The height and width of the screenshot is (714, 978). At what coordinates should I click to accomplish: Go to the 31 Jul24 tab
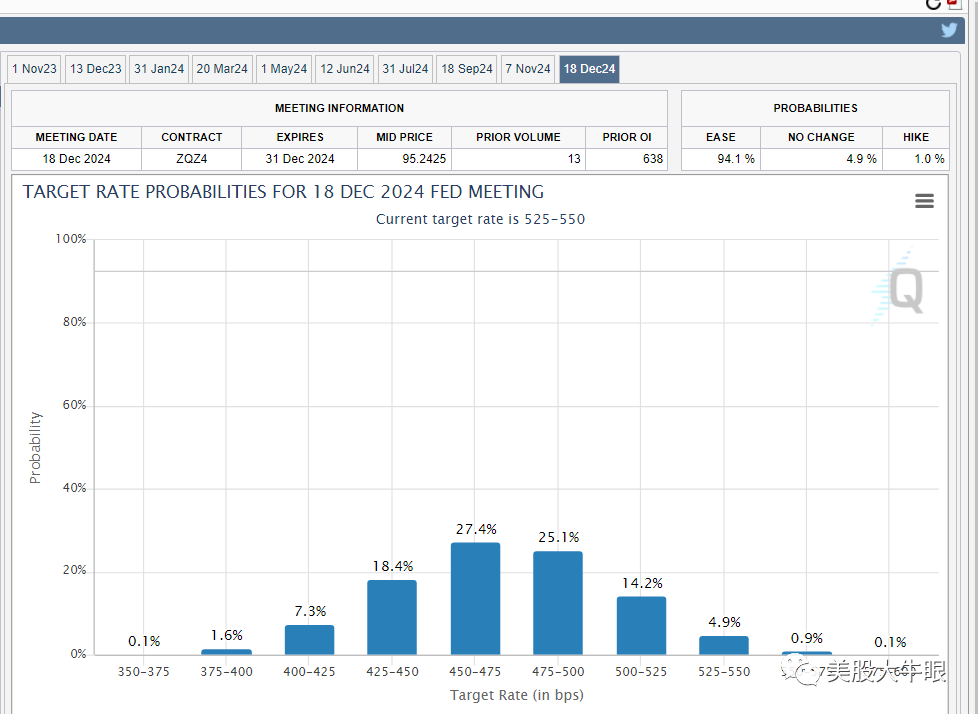click(x=405, y=69)
